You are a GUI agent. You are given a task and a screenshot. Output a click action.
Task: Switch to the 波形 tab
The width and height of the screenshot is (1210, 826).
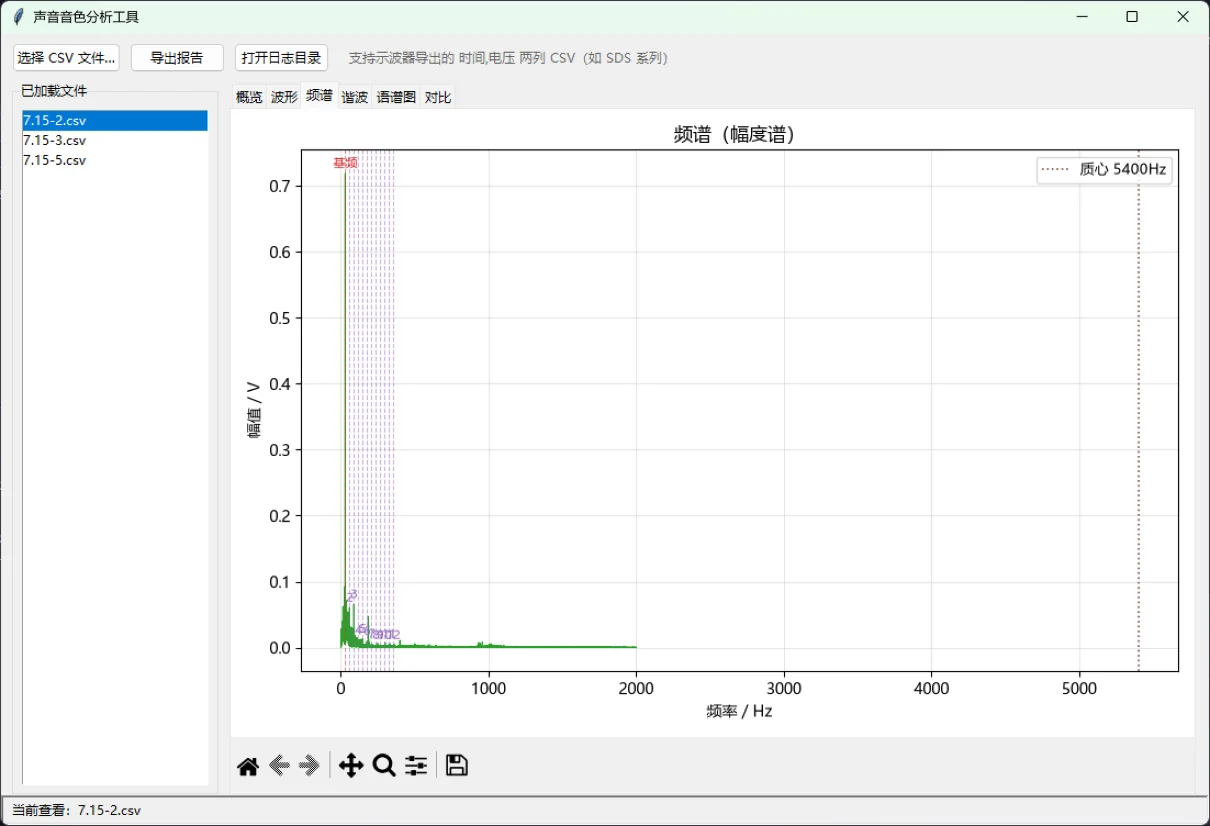coord(284,97)
